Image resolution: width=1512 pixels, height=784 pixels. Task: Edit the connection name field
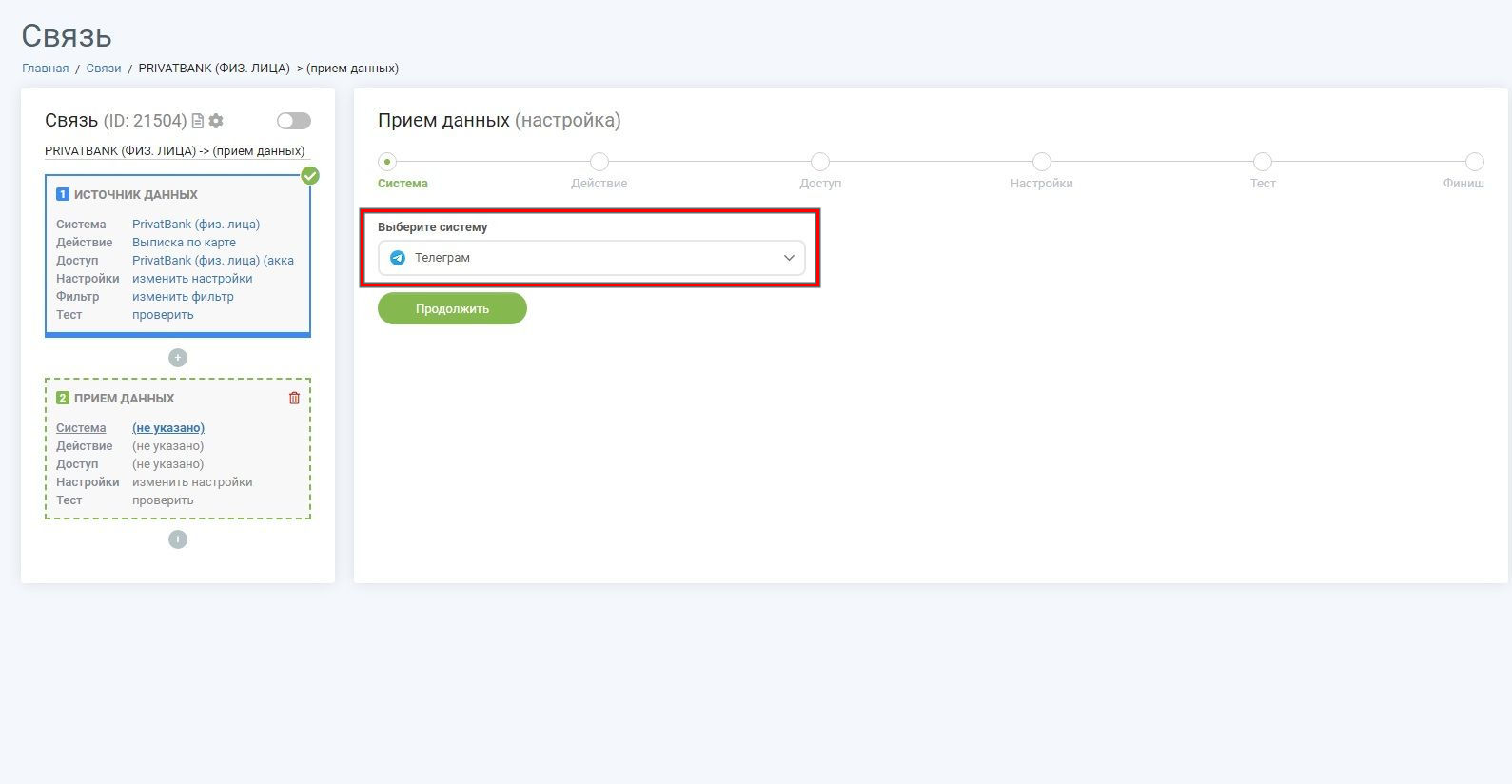(177, 150)
